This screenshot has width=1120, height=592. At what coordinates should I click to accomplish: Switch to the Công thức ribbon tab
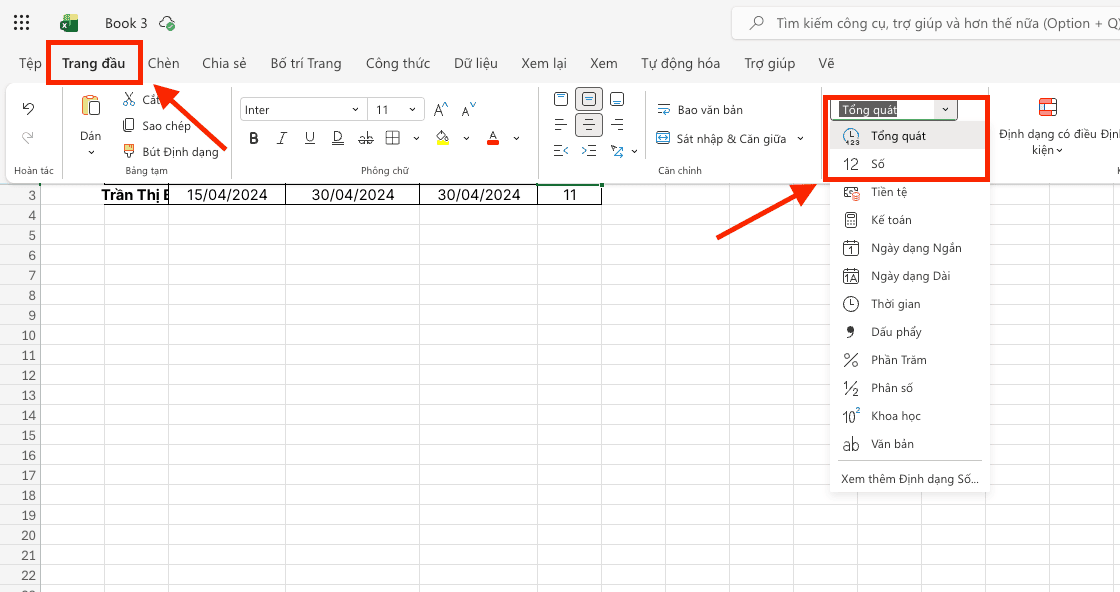pyautogui.click(x=397, y=63)
